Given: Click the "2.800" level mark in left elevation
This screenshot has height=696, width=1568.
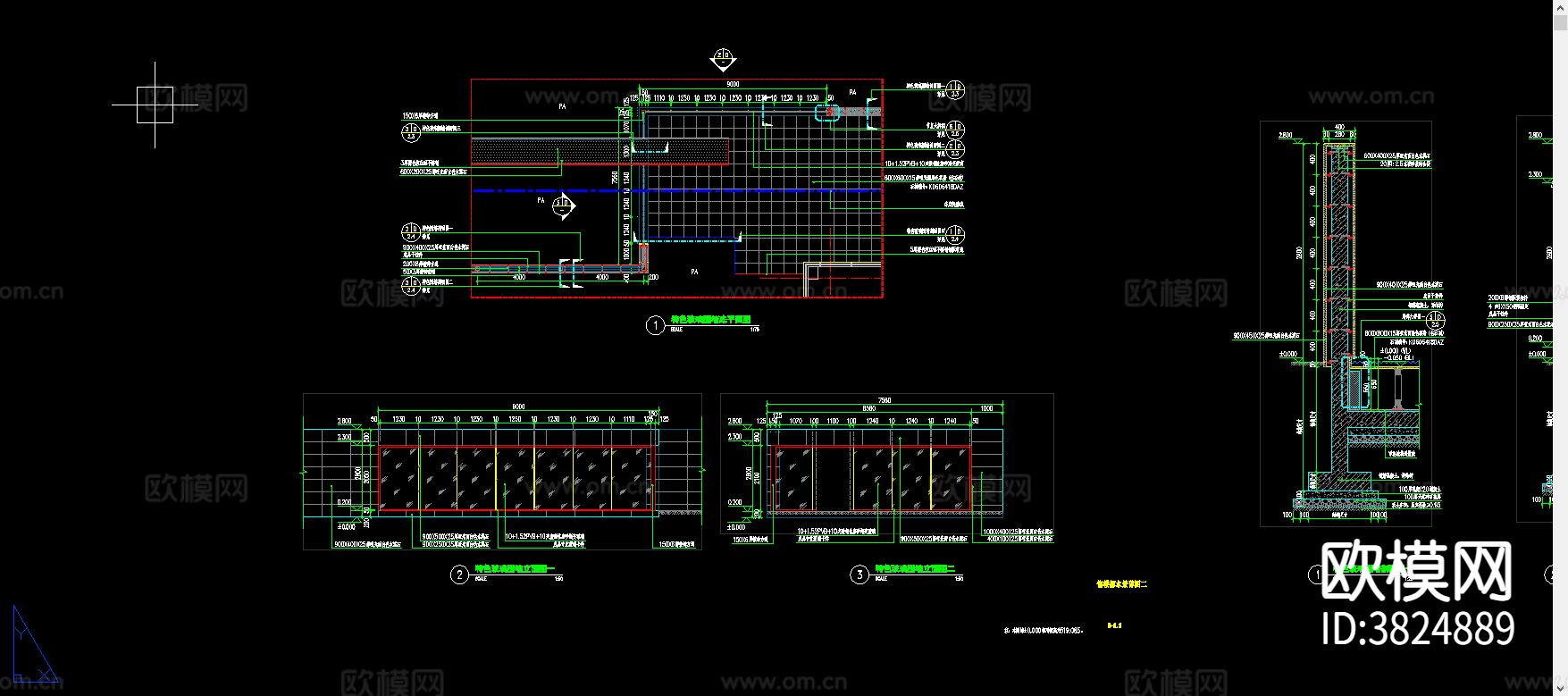Looking at the screenshot, I should 344,421.
